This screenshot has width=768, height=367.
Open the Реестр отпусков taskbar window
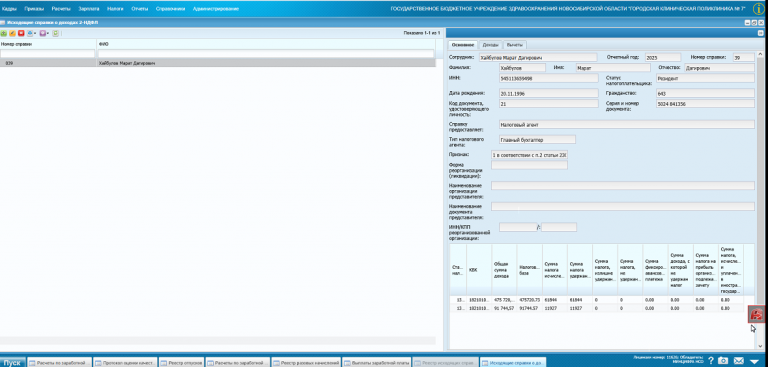[x=182, y=363]
